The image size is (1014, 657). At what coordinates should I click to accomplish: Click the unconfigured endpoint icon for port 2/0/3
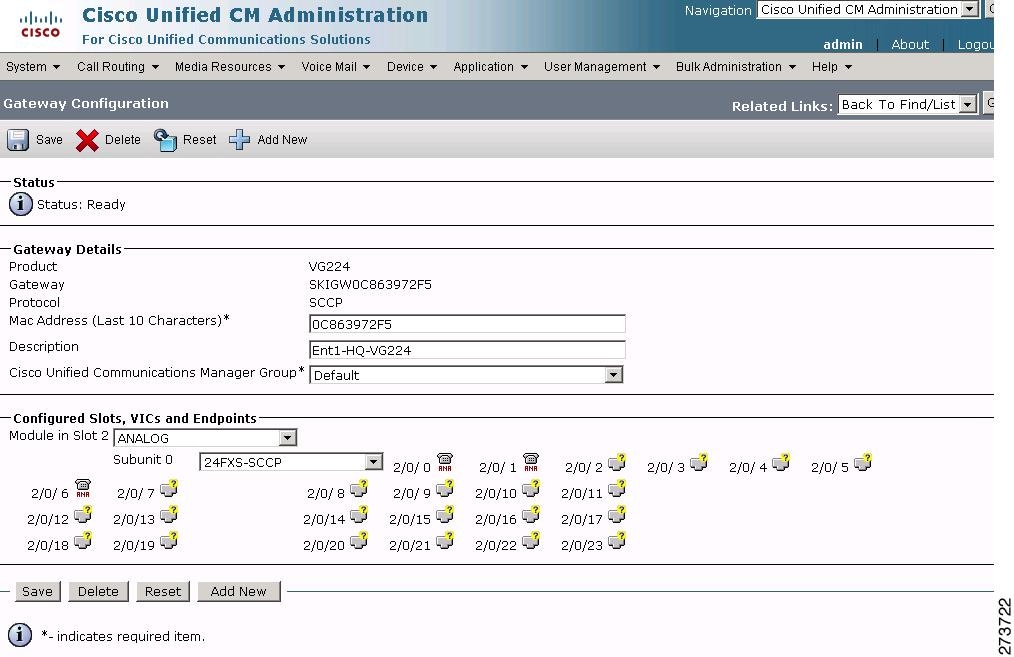(x=699, y=462)
